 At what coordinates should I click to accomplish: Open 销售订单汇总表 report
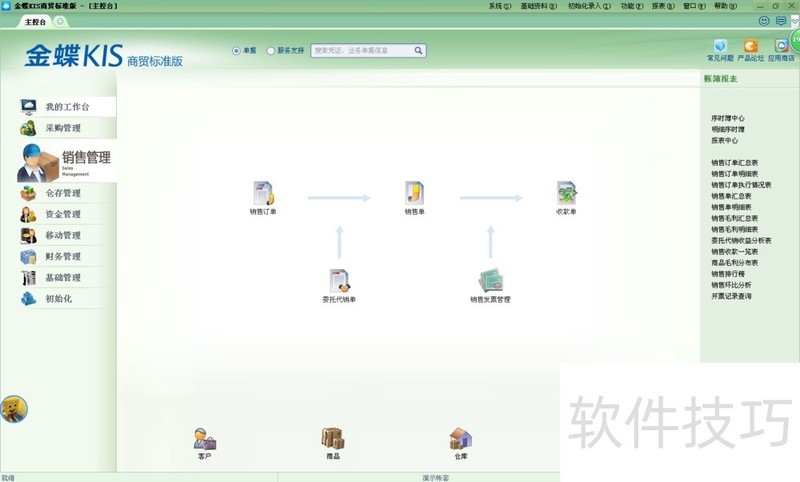pos(735,163)
